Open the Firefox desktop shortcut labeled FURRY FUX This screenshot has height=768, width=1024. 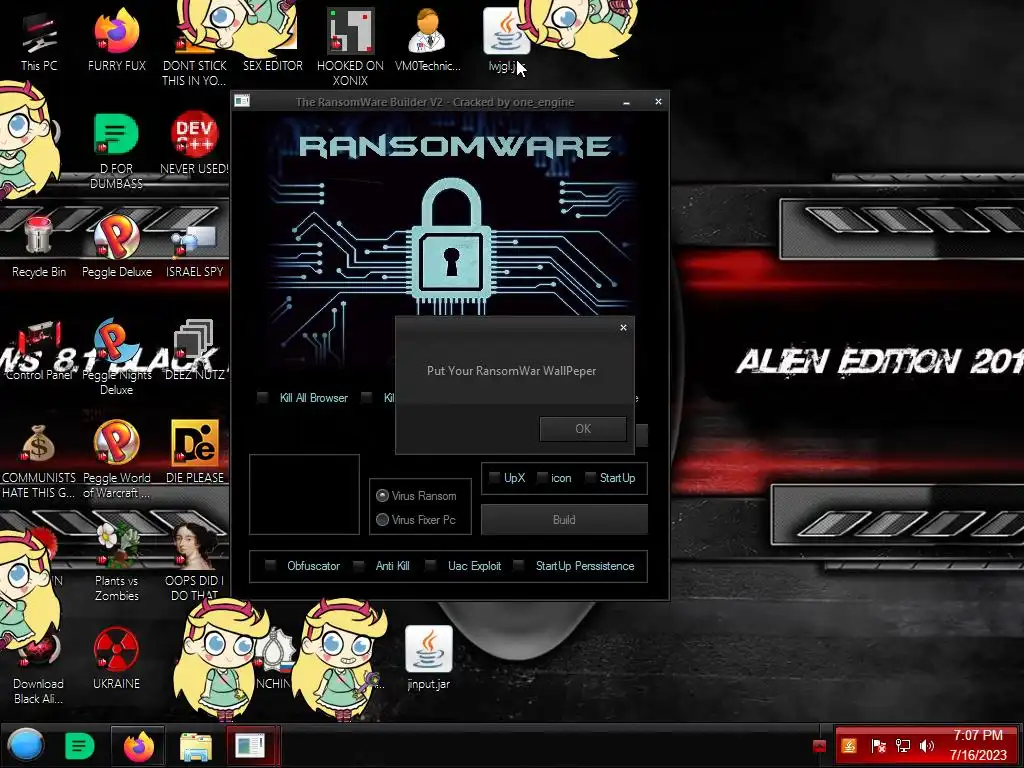click(116, 40)
